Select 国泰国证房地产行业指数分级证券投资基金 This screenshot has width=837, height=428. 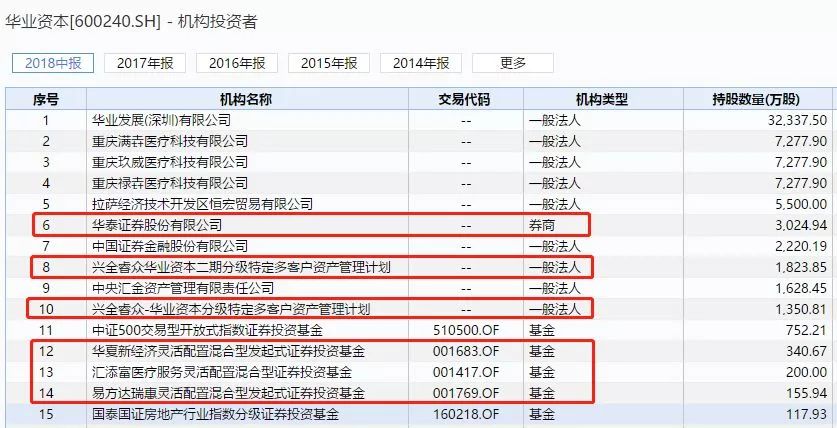coord(215,414)
